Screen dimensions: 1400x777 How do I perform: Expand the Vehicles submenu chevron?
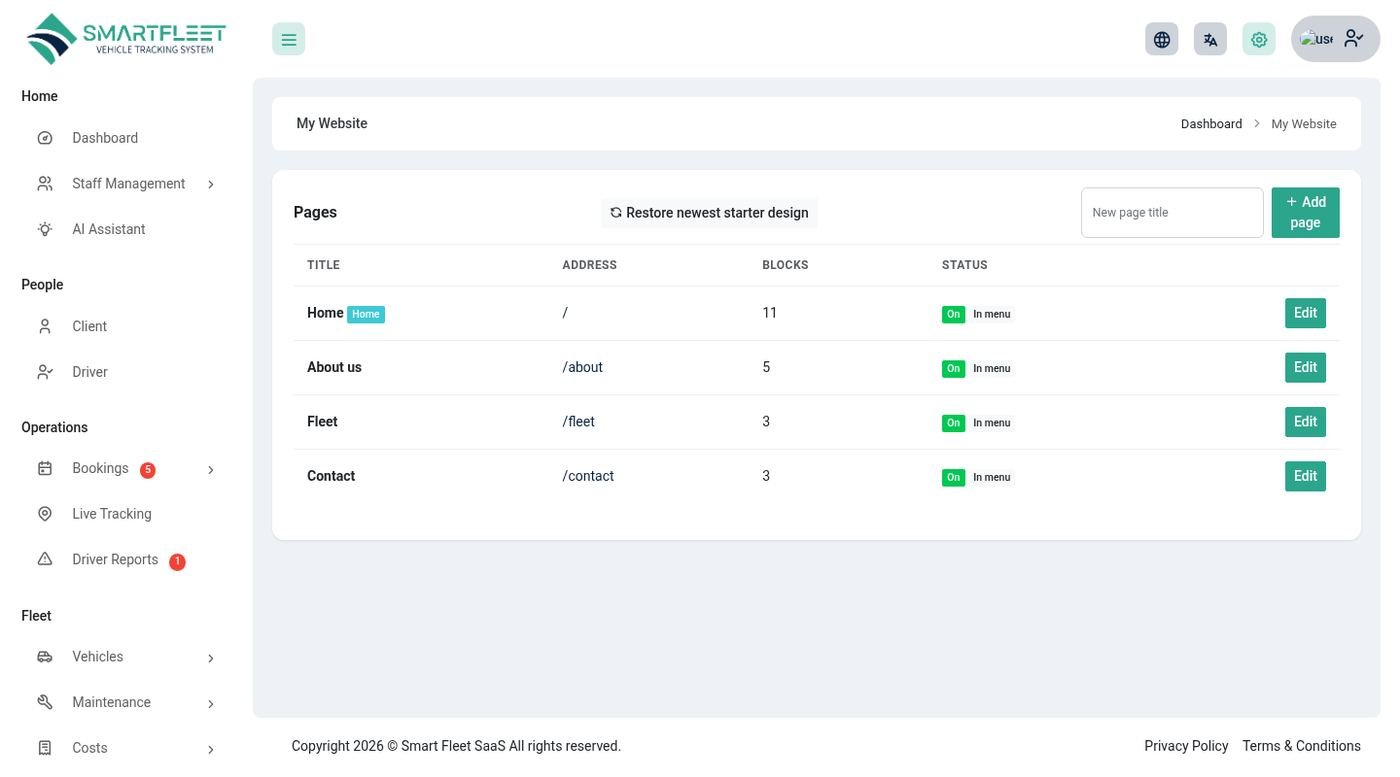click(x=210, y=658)
